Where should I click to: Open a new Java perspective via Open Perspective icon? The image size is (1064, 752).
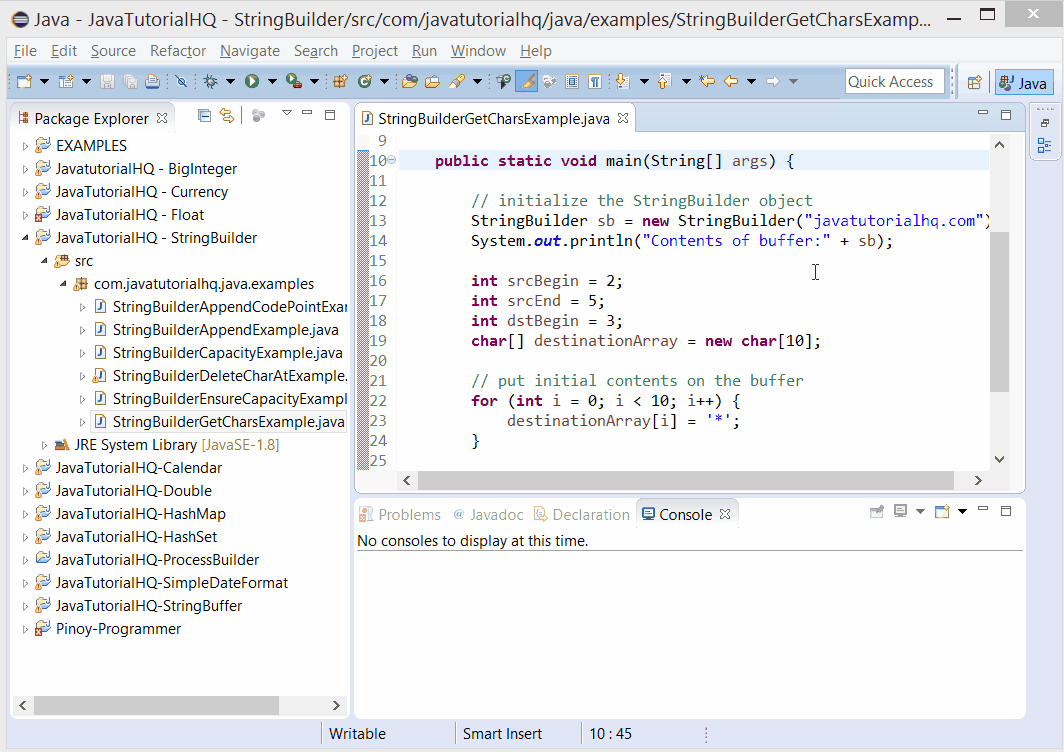pos(975,82)
